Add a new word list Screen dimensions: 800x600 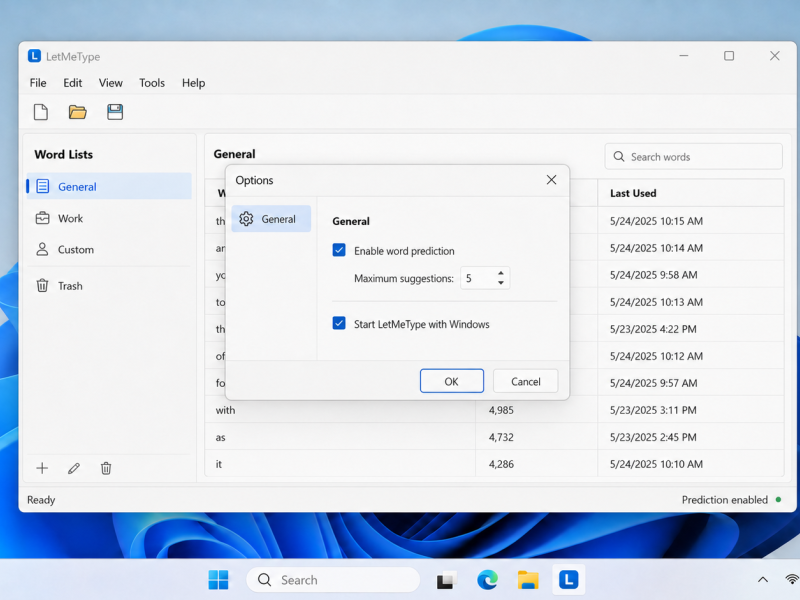pos(42,468)
